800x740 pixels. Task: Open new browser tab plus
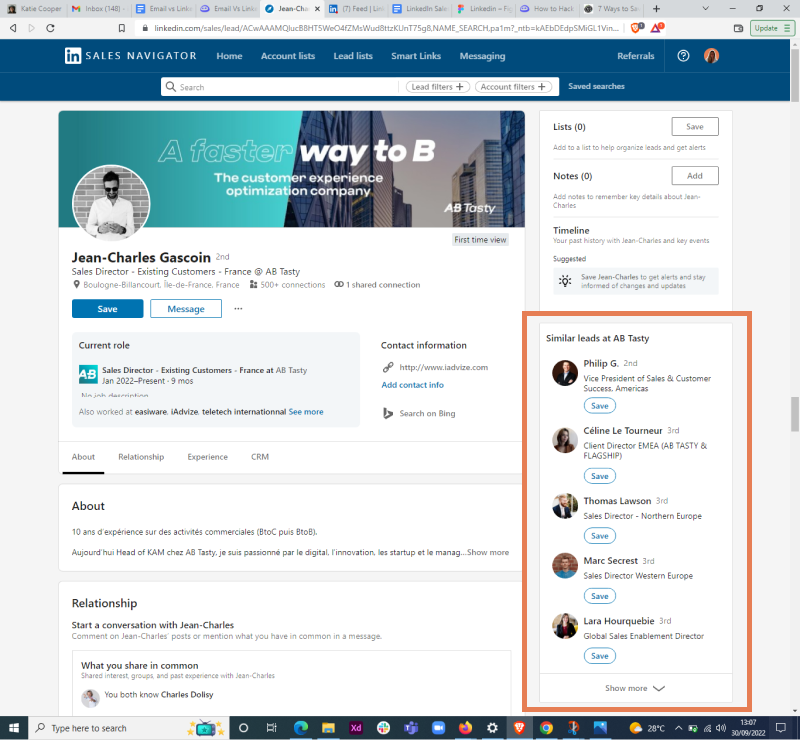pos(656,9)
